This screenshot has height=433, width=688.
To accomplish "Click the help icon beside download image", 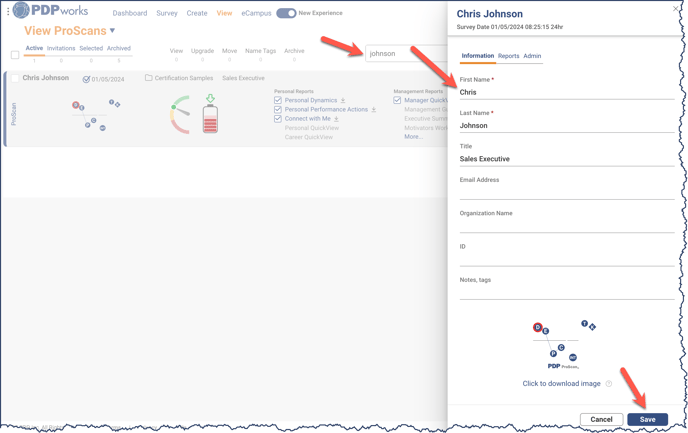I will click(609, 383).
